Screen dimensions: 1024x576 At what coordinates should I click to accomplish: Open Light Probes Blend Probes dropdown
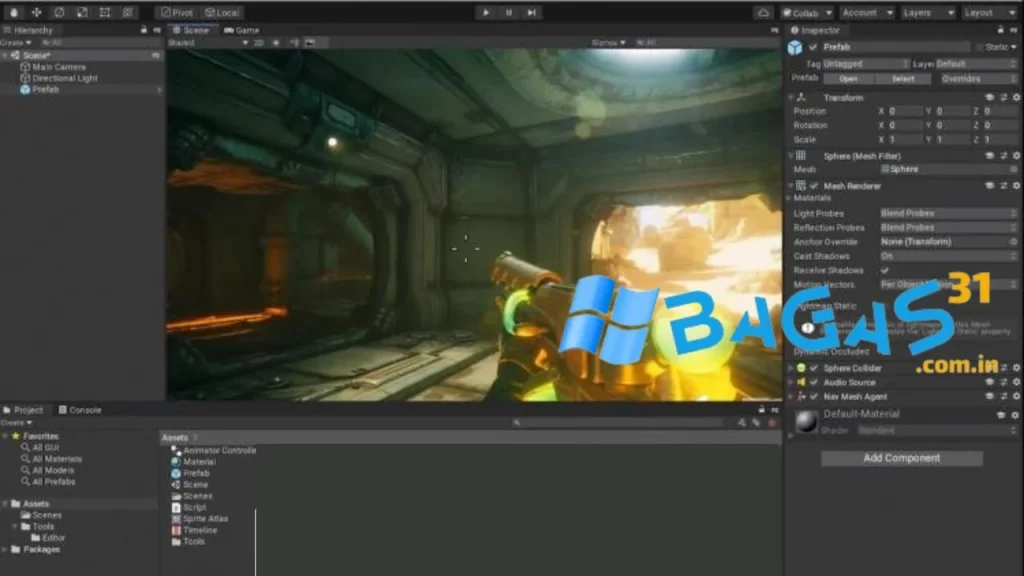click(948, 214)
